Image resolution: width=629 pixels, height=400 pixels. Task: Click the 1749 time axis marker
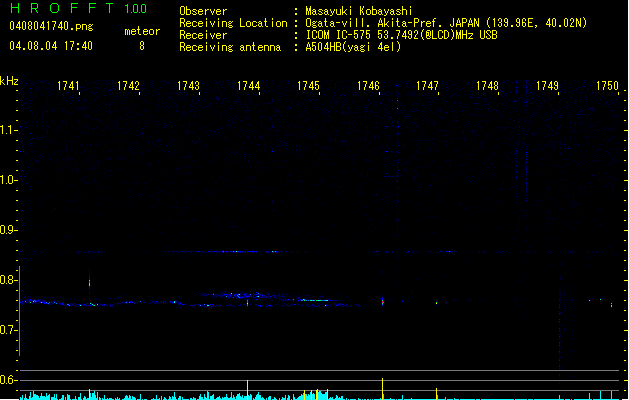pyautogui.click(x=547, y=86)
